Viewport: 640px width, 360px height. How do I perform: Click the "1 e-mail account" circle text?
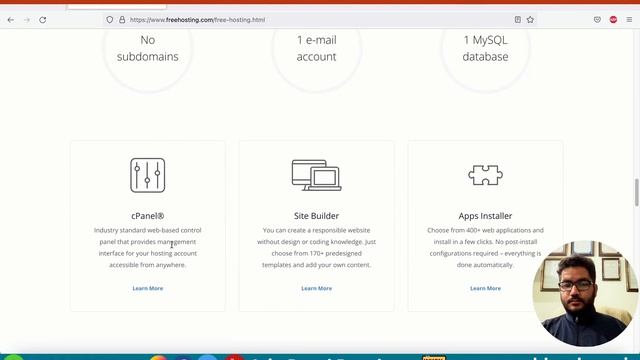316,48
